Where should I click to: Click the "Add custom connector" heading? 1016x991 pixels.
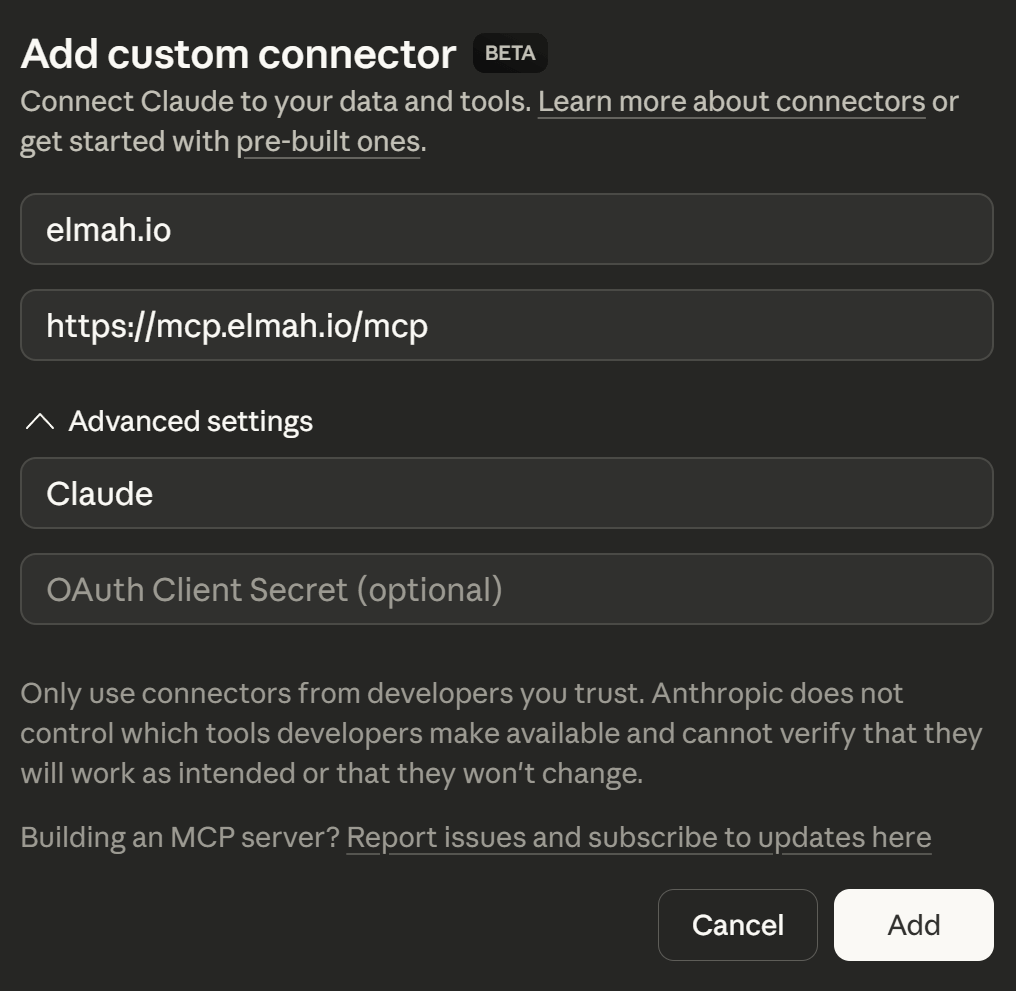coord(238,54)
